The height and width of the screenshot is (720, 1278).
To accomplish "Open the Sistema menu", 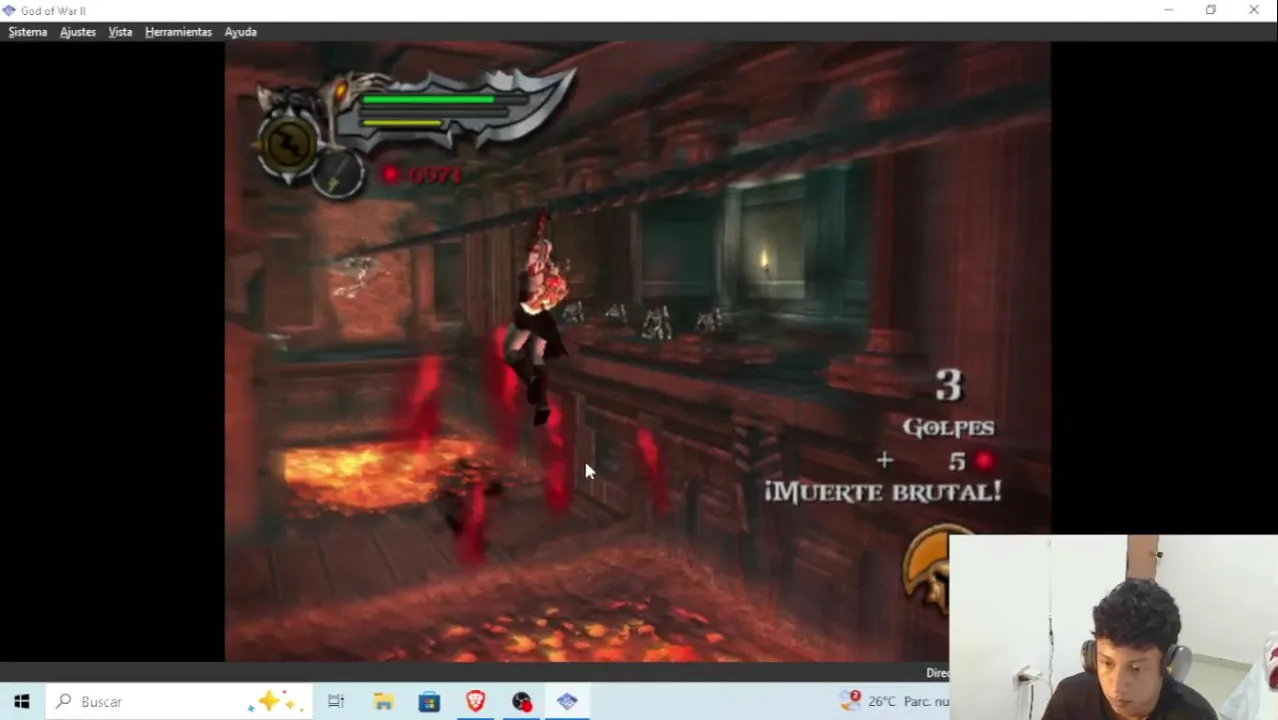I will [28, 32].
